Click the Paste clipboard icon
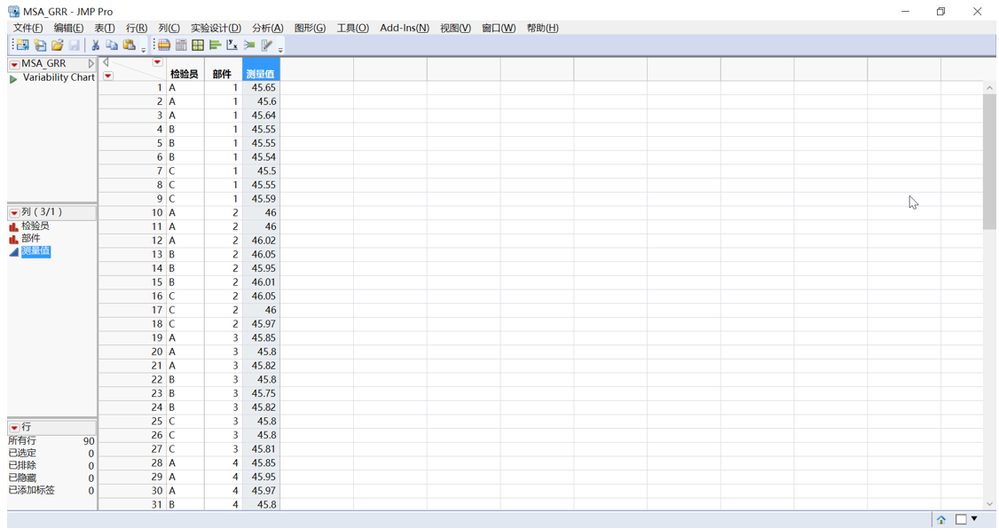 [x=129, y=45]
